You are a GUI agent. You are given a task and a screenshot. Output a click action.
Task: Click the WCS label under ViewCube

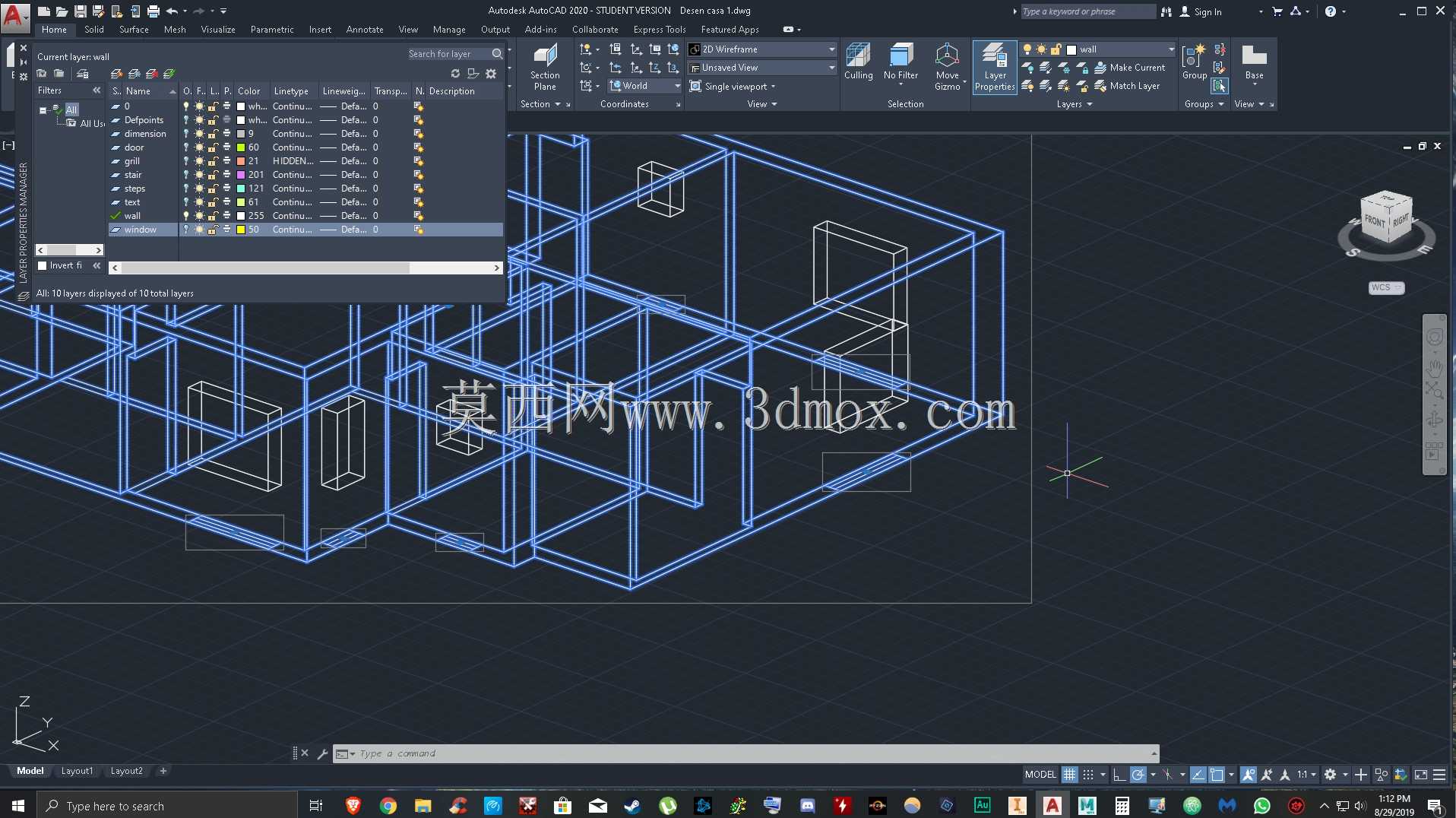tap(1386, 287)
